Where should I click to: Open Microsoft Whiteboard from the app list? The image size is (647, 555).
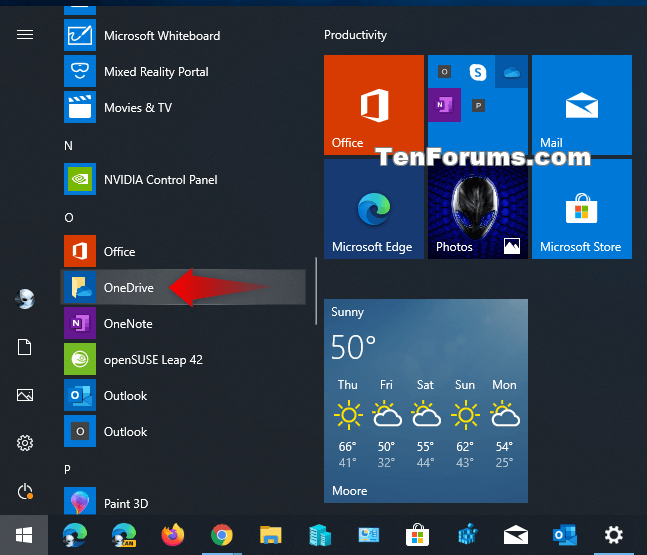point(184,36)
